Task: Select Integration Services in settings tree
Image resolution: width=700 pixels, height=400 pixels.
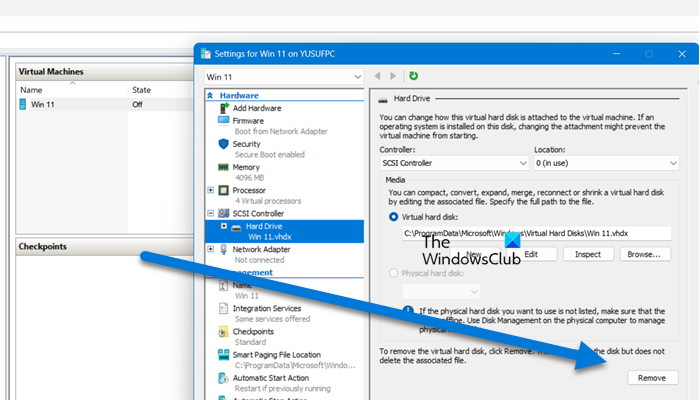Action: [x=267, y=308]
